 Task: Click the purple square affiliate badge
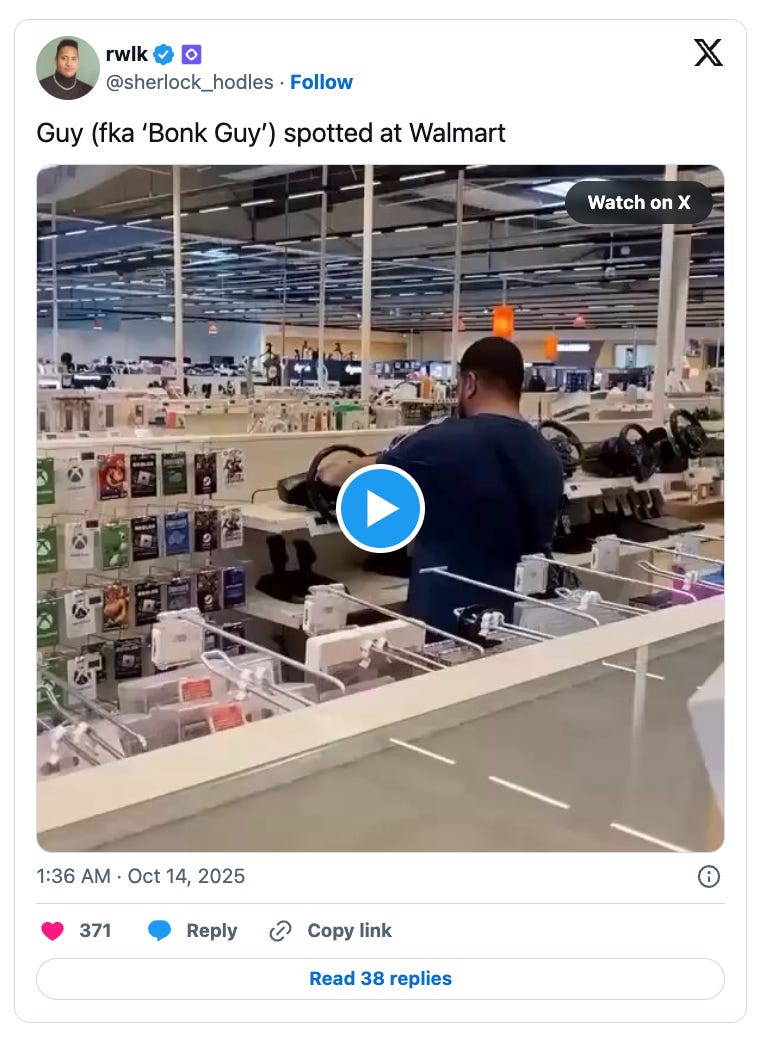[x=191, y=54]
